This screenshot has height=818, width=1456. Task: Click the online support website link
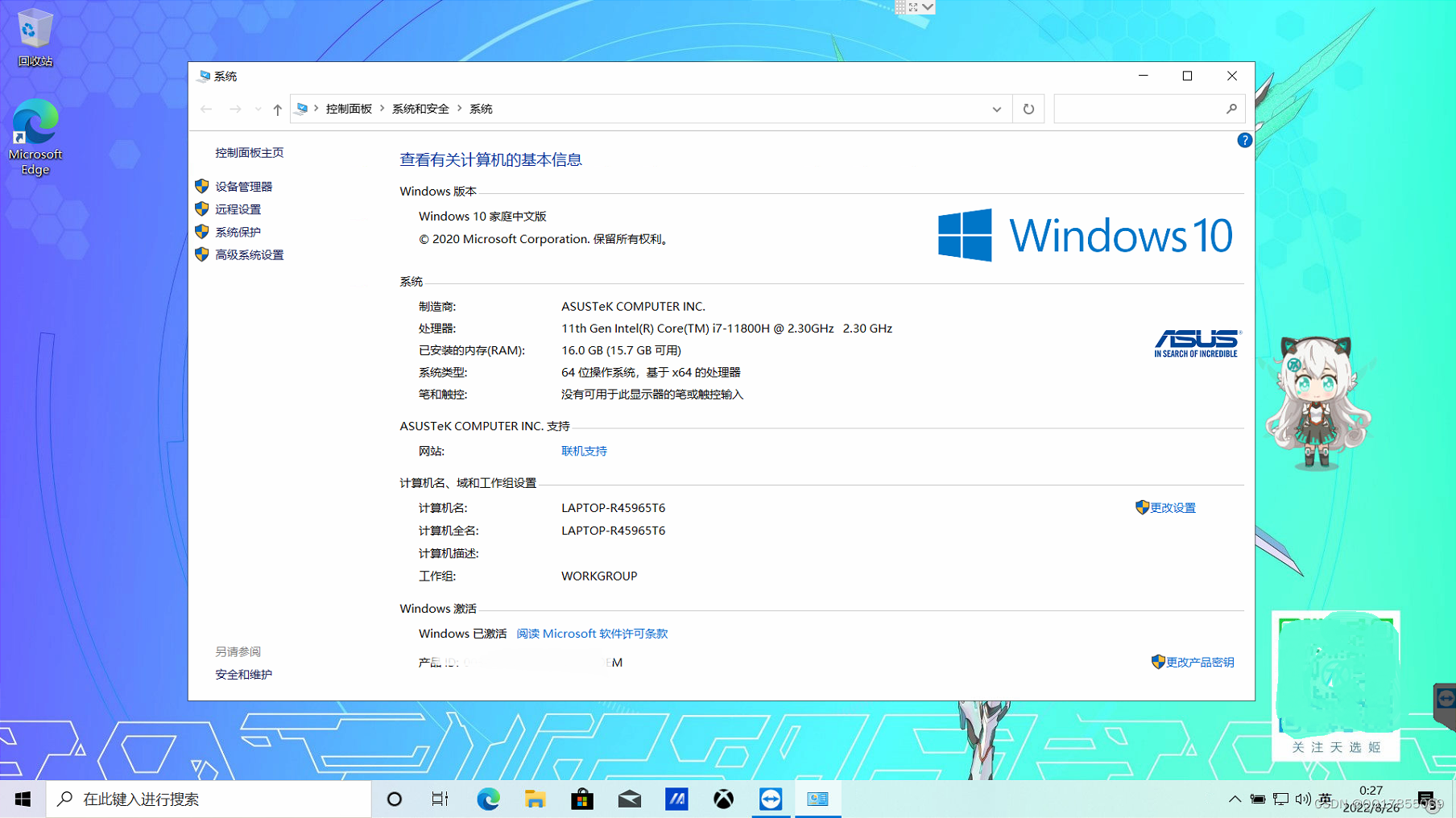584,451
